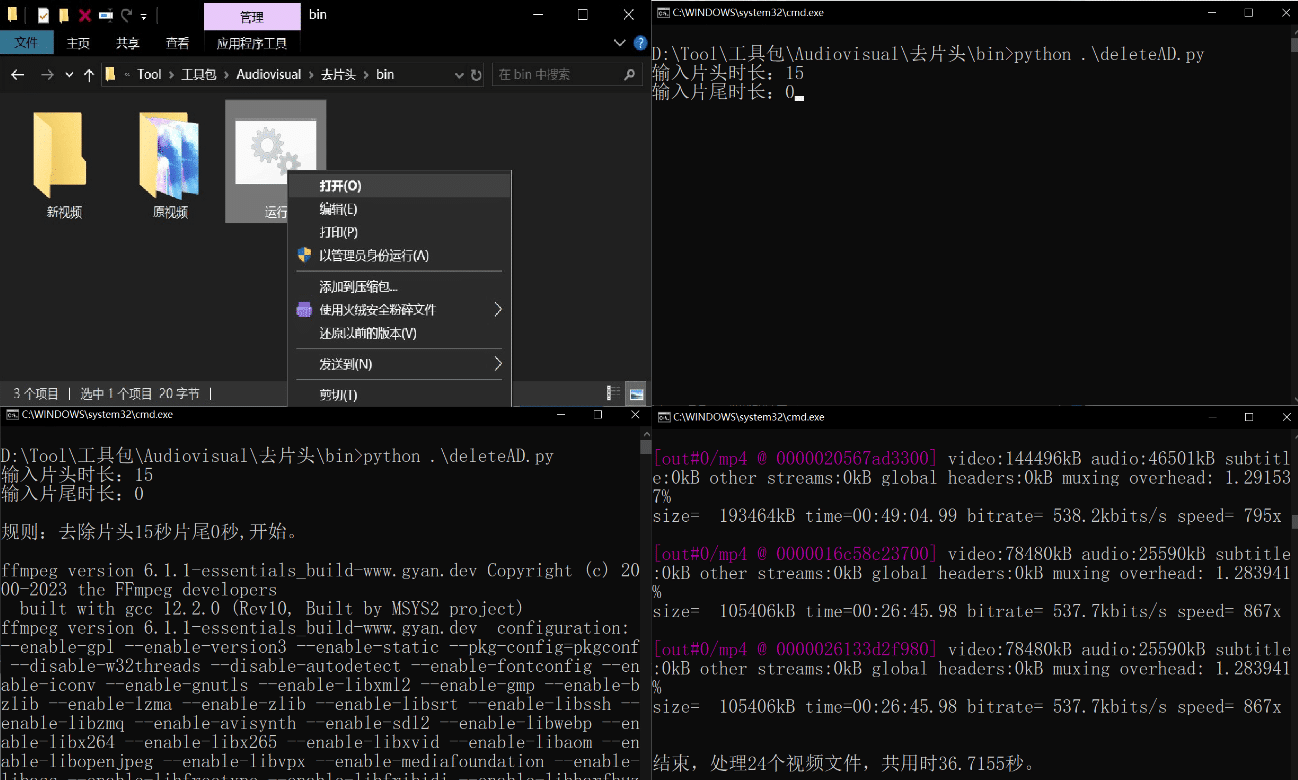Switch to details view in status bar

pyautogui.click(x=613, y=393)
